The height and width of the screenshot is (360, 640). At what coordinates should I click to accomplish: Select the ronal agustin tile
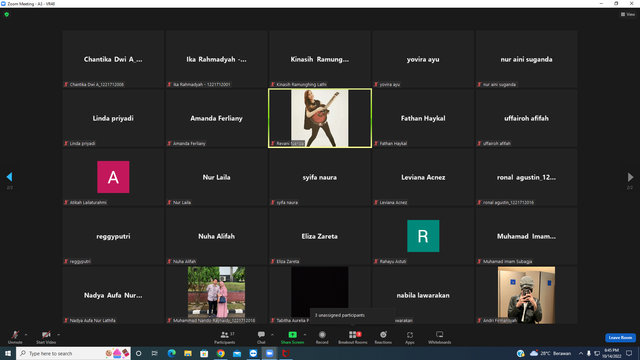coord(526,177)
